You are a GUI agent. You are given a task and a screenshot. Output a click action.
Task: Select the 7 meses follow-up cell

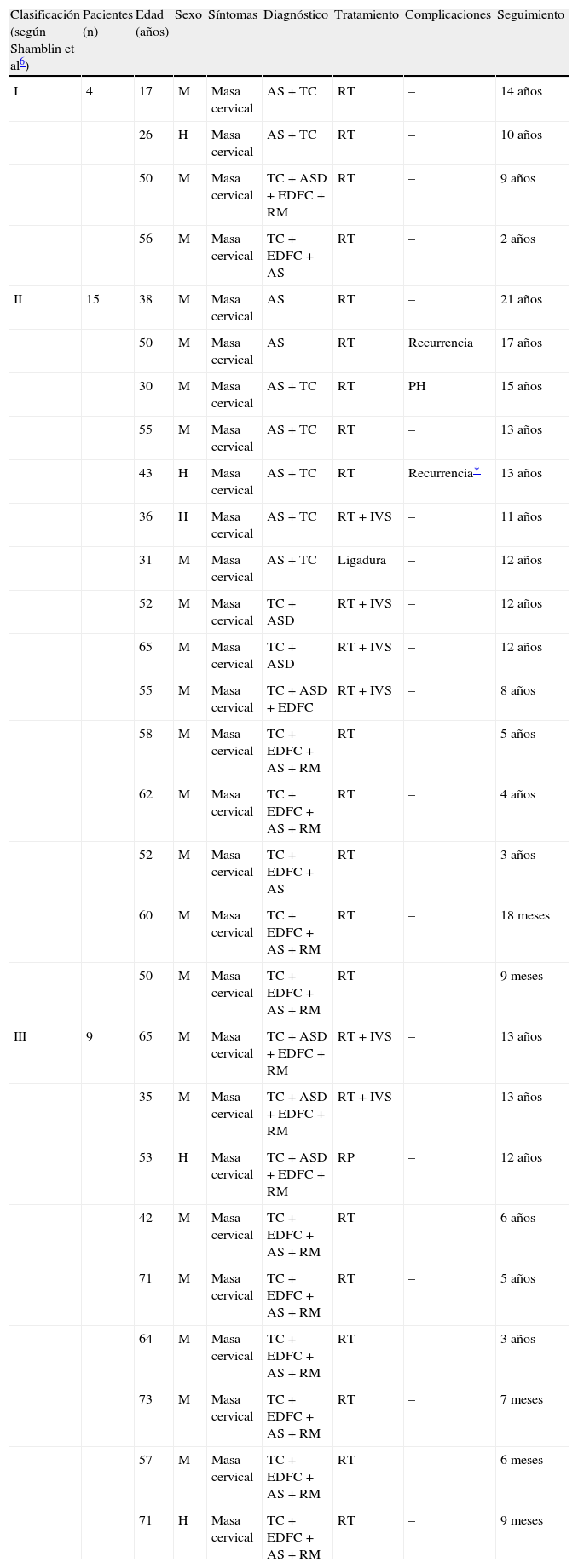coord(521,1399)
